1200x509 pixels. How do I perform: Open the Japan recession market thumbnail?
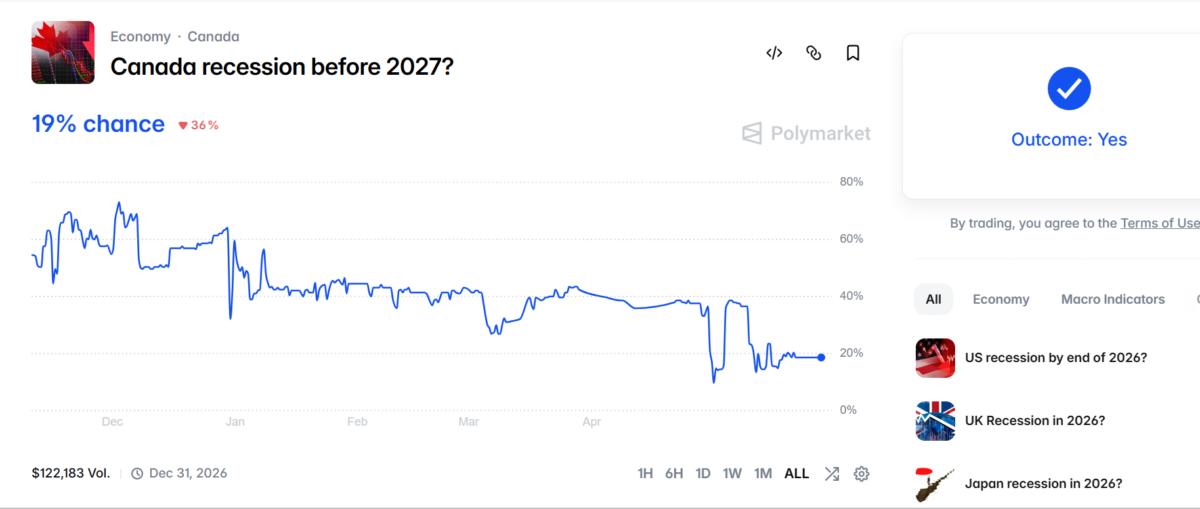pos(935,484)
